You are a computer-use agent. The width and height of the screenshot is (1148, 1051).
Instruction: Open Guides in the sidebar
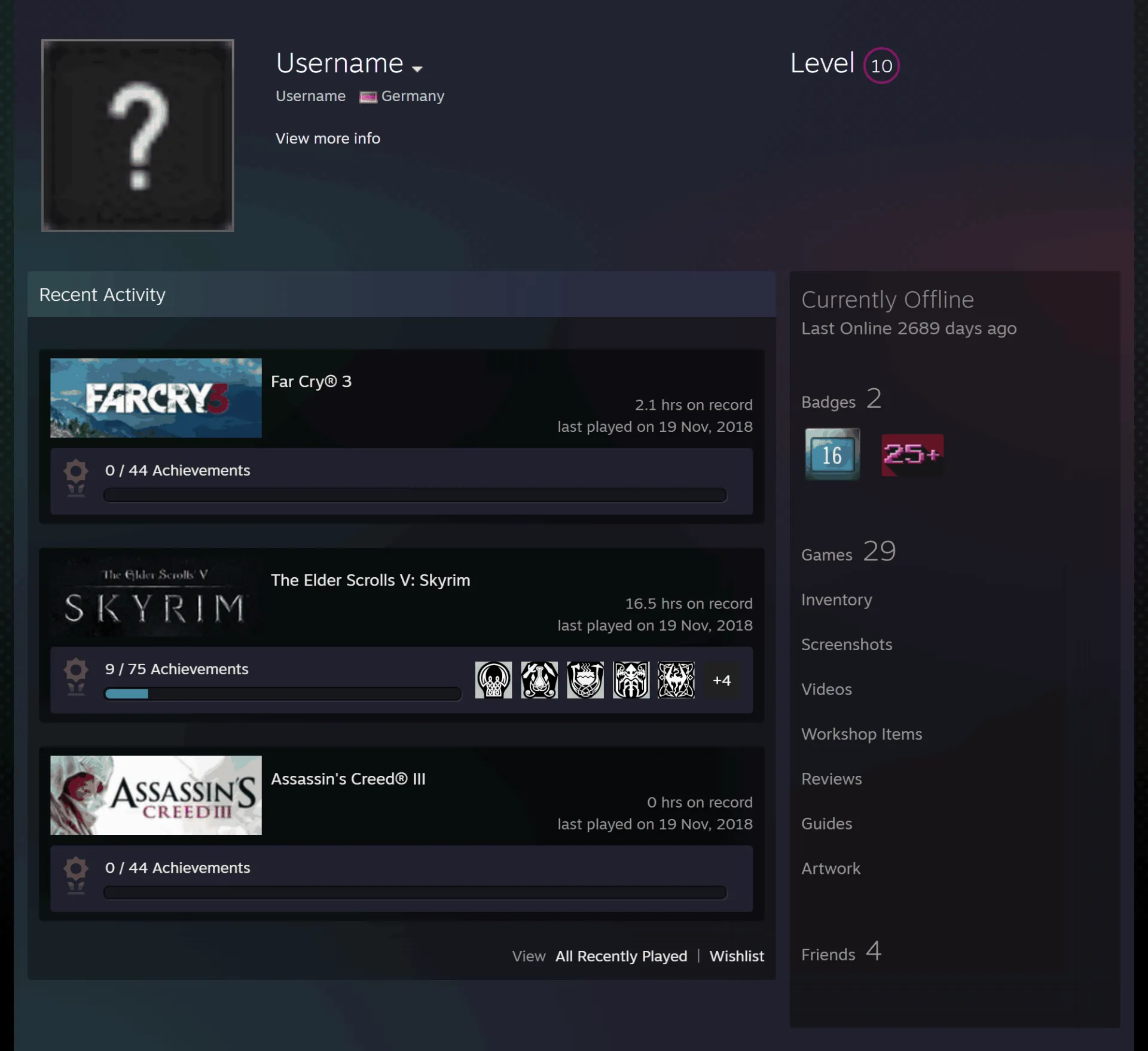(827, 824)
